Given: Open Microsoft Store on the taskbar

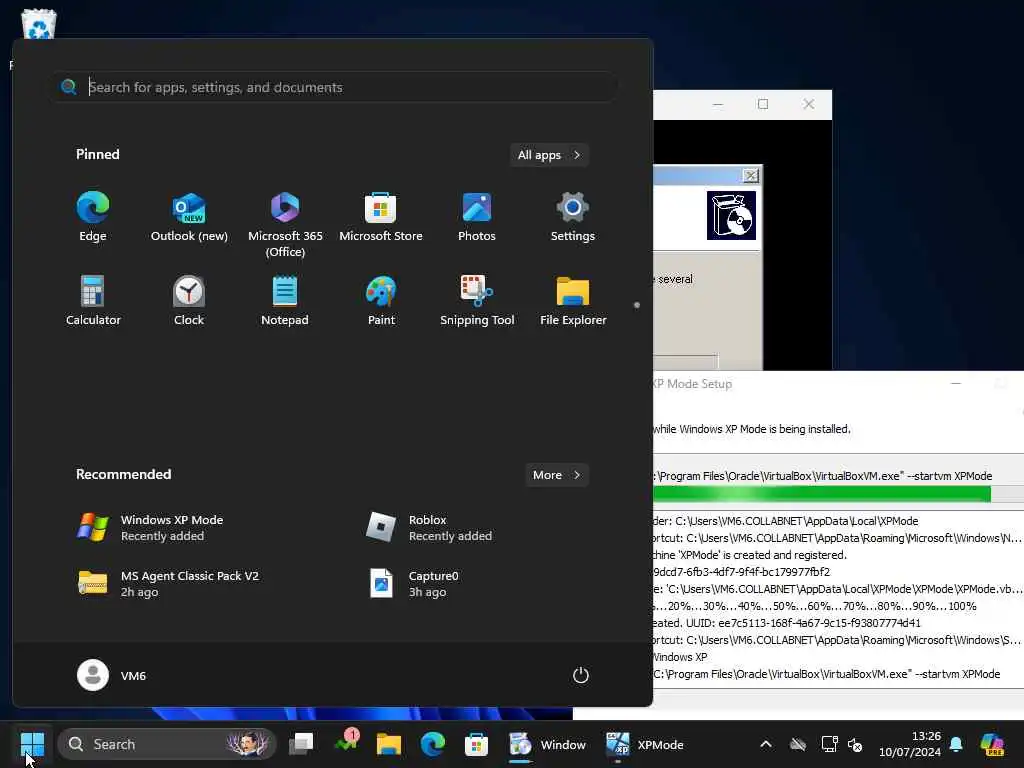Looking at the screenshot, I should click(476, 744).
